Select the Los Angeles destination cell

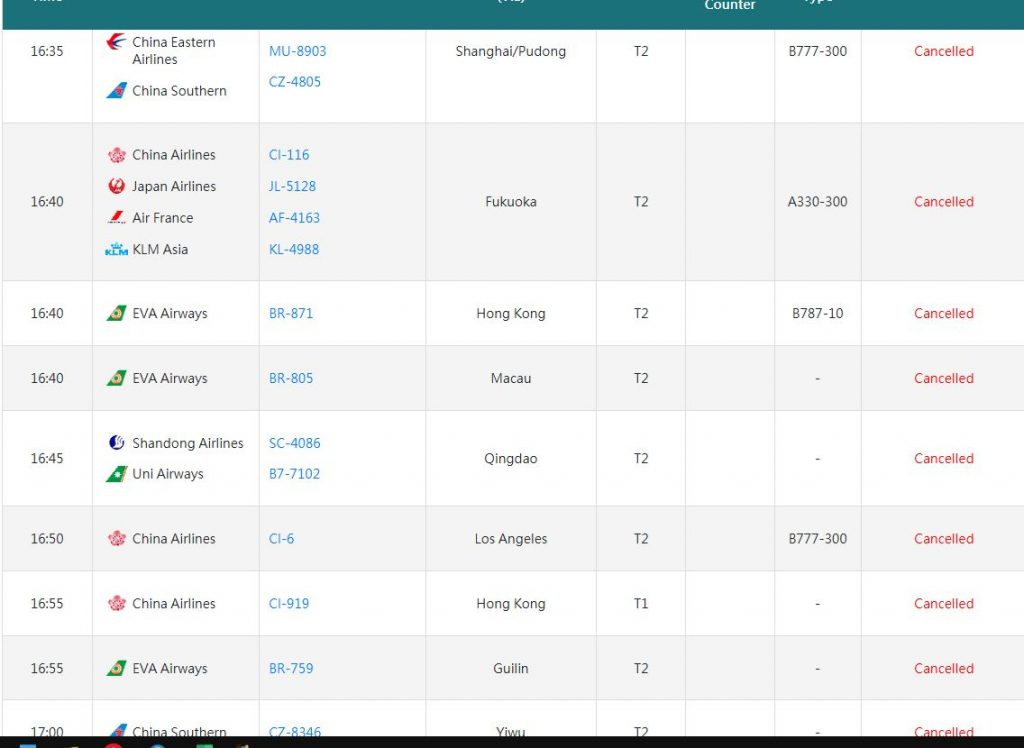click(511, 539)
